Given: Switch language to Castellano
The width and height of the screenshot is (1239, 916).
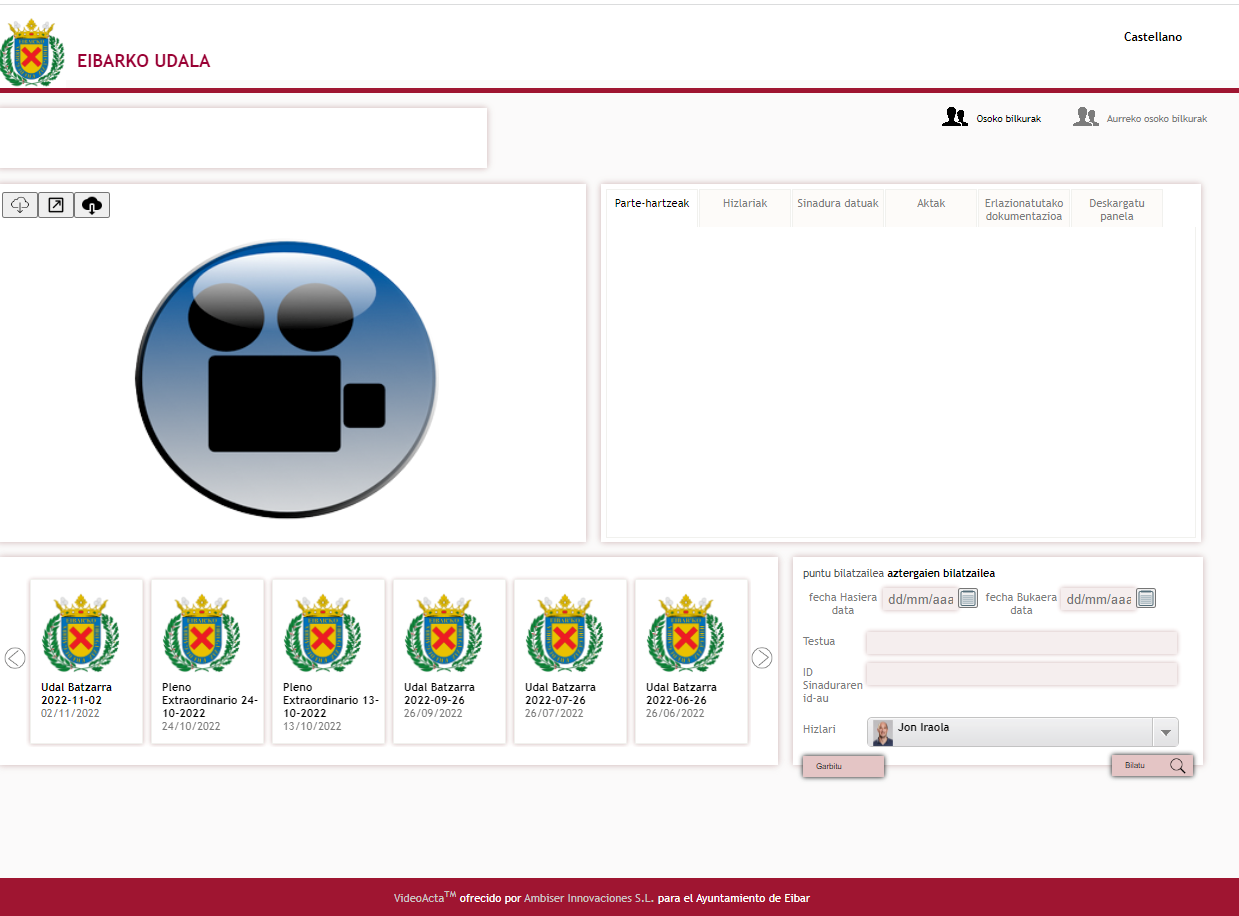Looking at the screenshot, I should 1152,37.
